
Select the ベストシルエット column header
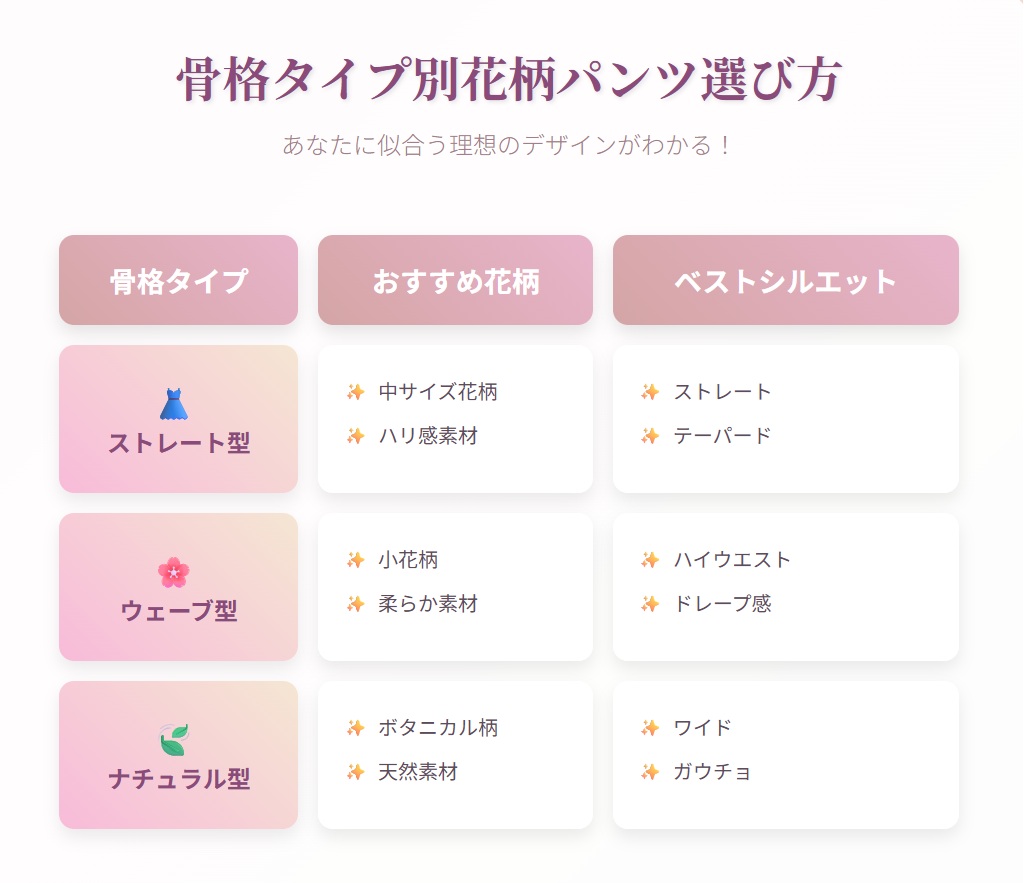(x=785, y=281)
